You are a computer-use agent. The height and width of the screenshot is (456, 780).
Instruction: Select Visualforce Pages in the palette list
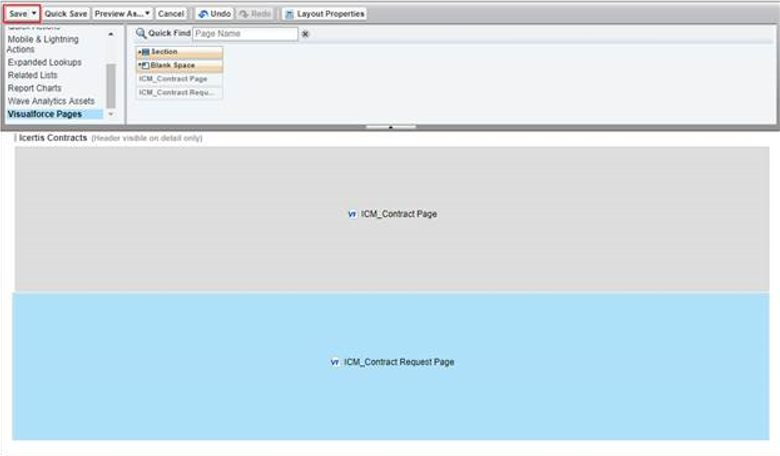45,114
